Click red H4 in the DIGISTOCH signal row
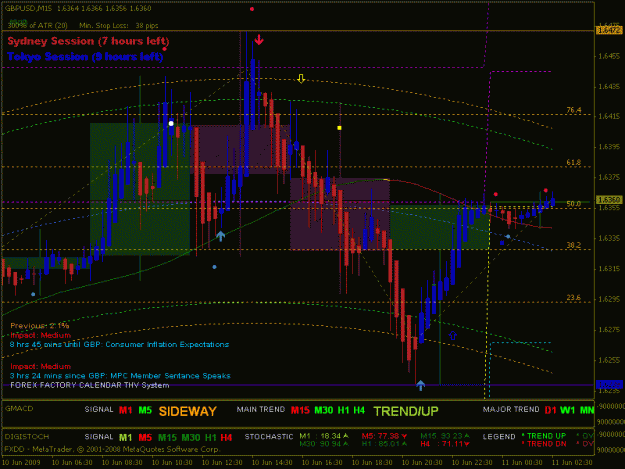The width and height of the screenshot is (625, 469). (226, 438)
